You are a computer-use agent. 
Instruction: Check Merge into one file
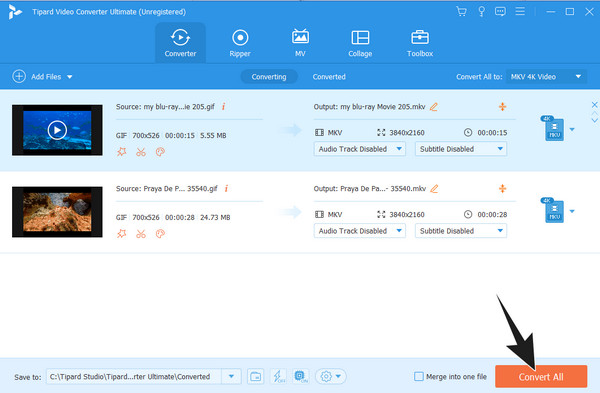(x=419, y=377)
